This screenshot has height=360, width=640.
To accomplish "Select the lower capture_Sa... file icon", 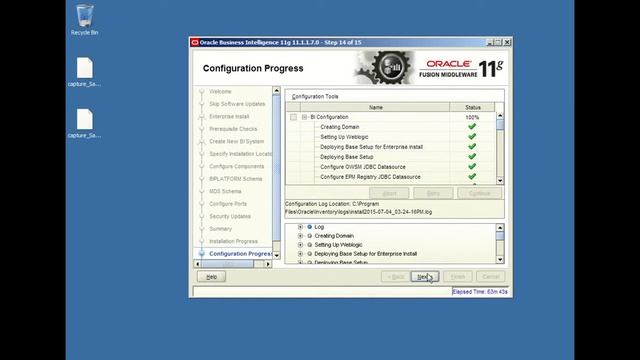I will click(84, 119).
